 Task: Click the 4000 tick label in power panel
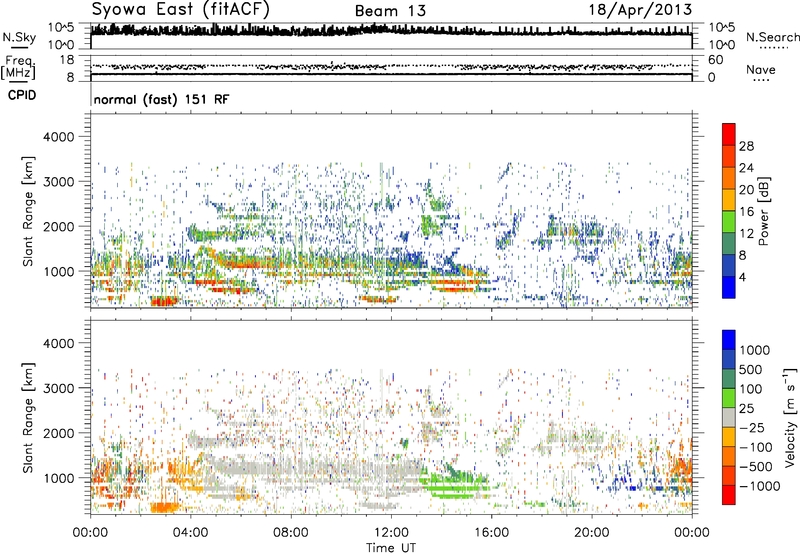coord(59,137)
